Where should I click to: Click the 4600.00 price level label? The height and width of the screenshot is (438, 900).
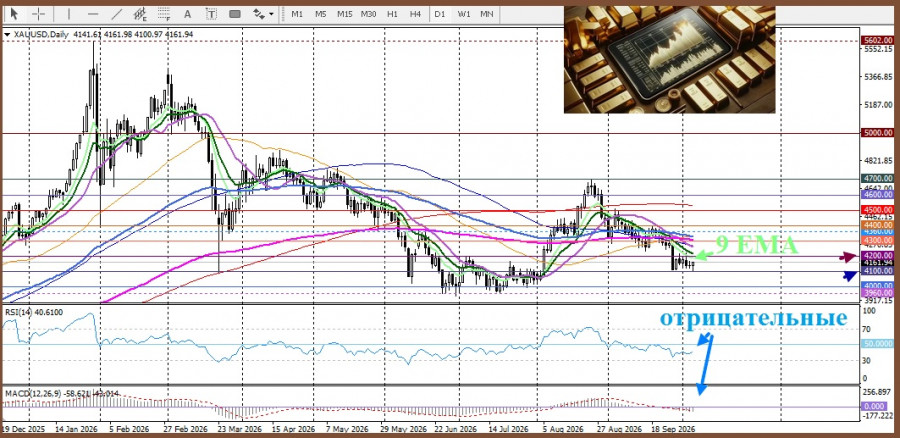877,195
